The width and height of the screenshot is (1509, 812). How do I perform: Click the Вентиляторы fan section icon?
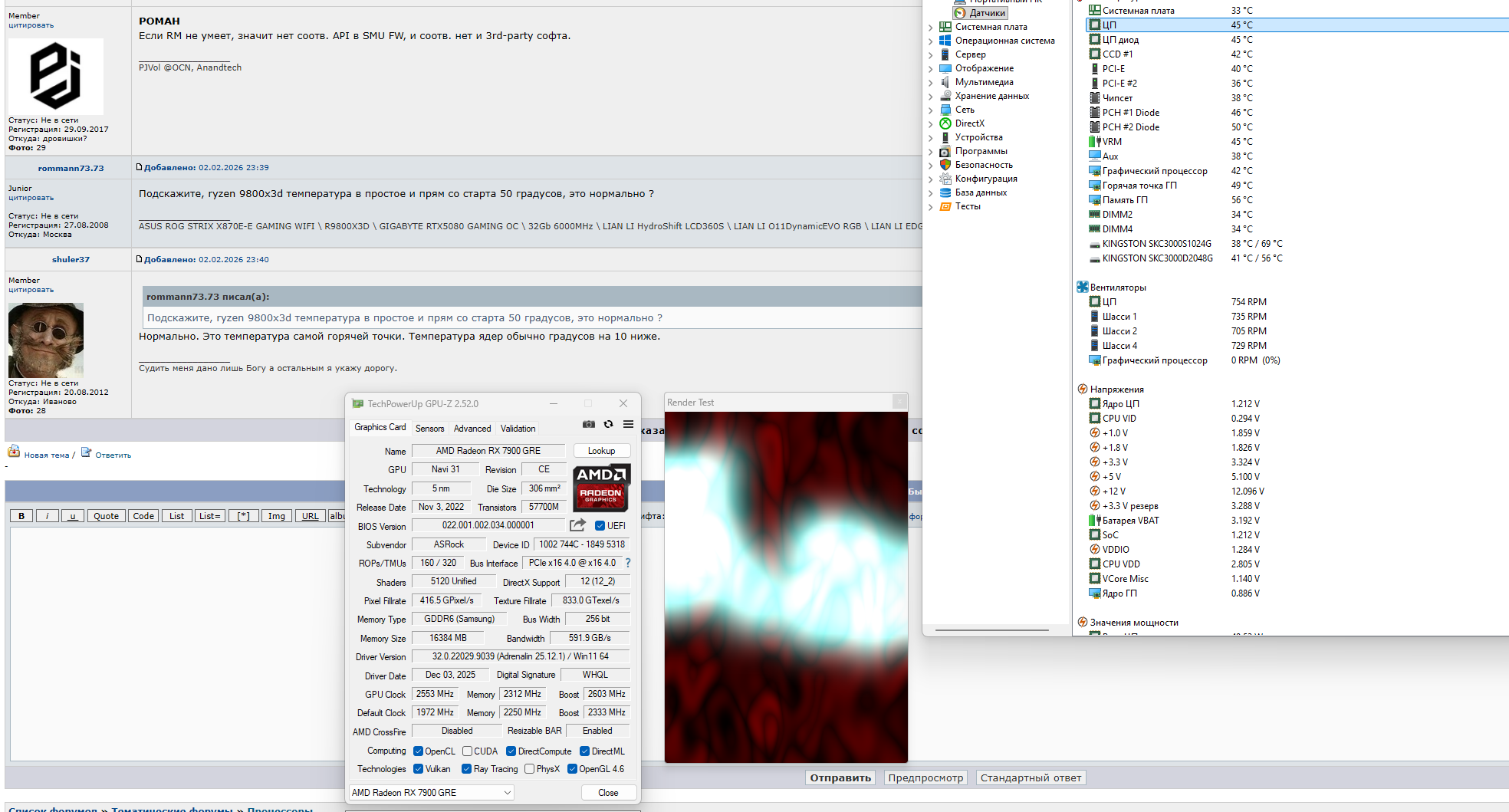[x=1083, y=287]
